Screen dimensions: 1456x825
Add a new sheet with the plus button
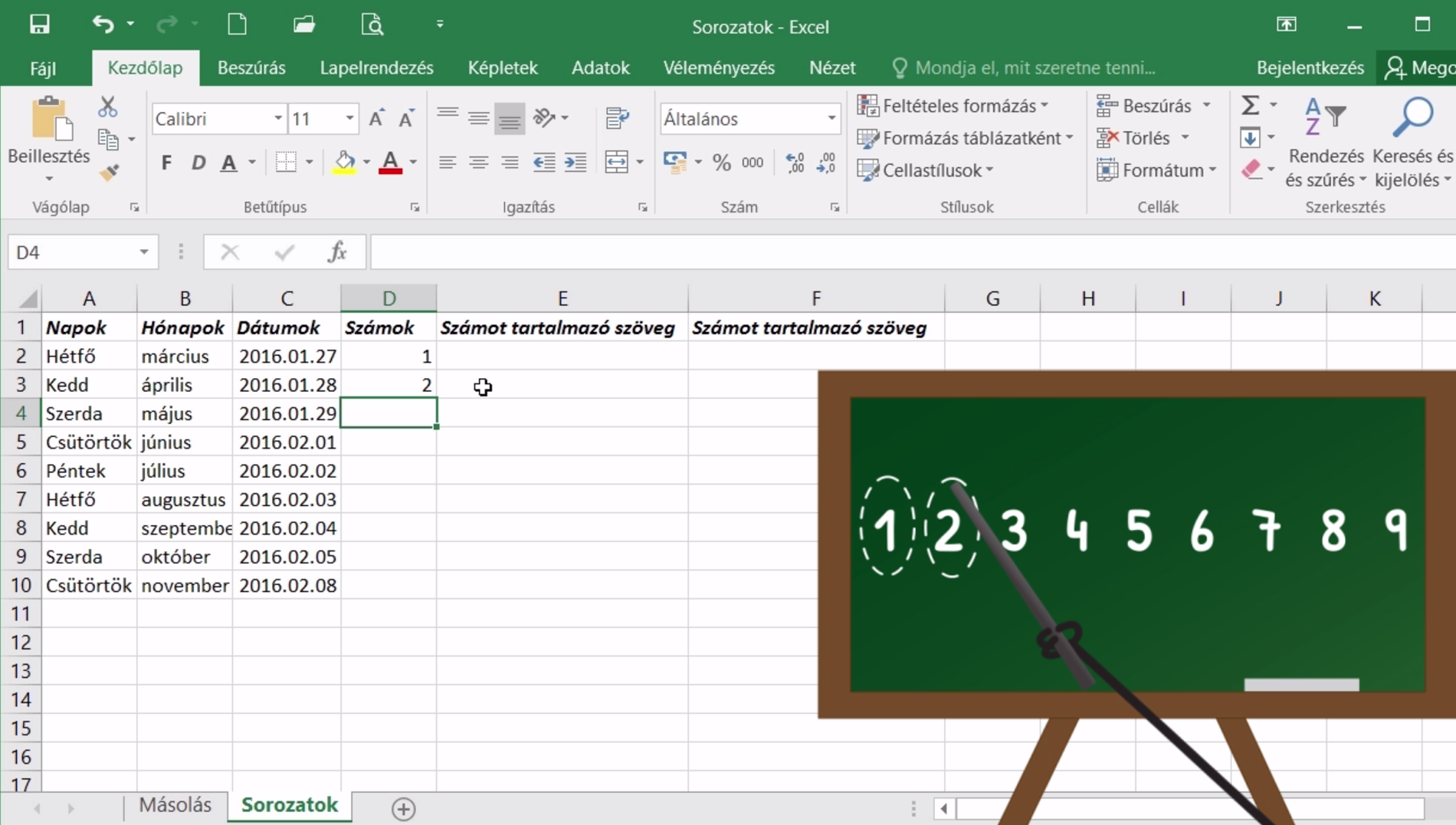click(x=403, y=809)
